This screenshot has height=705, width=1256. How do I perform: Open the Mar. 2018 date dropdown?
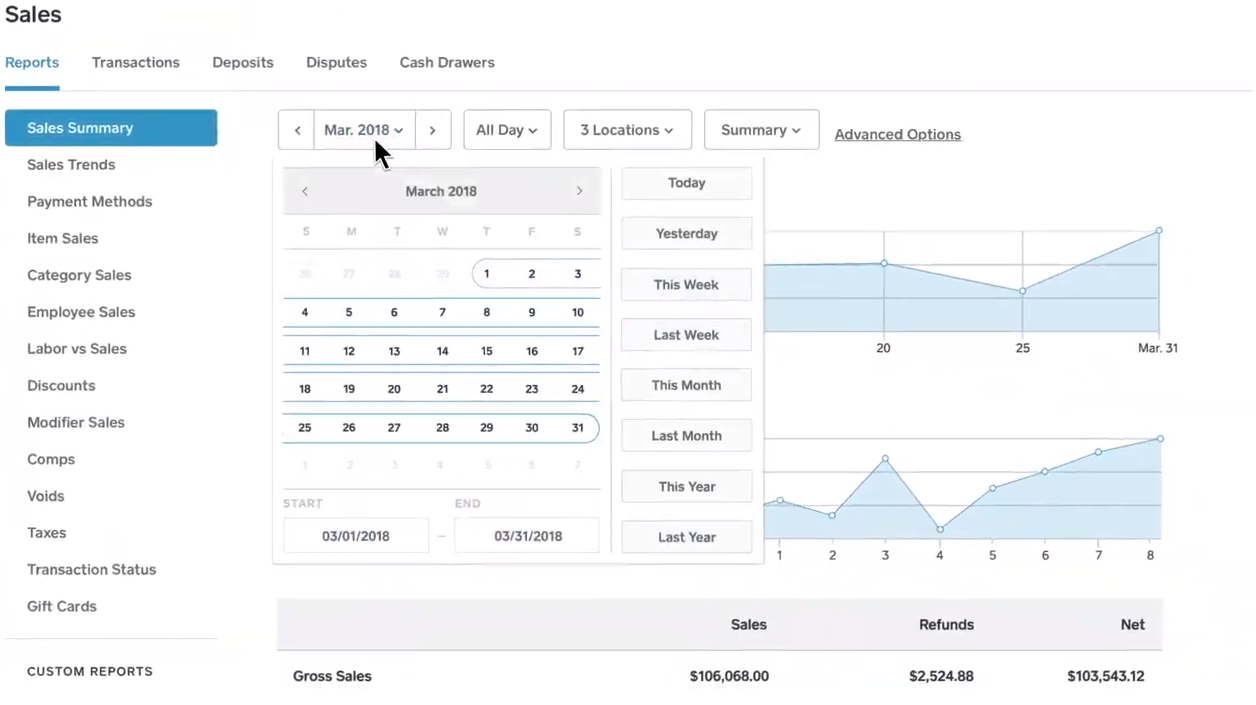363,129
